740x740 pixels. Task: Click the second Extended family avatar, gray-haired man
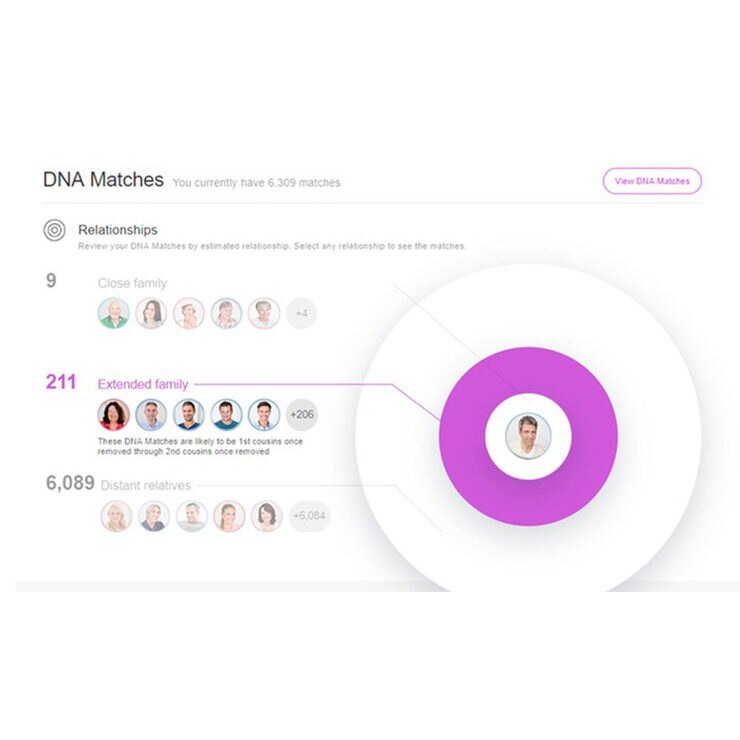tap(151, 414)
